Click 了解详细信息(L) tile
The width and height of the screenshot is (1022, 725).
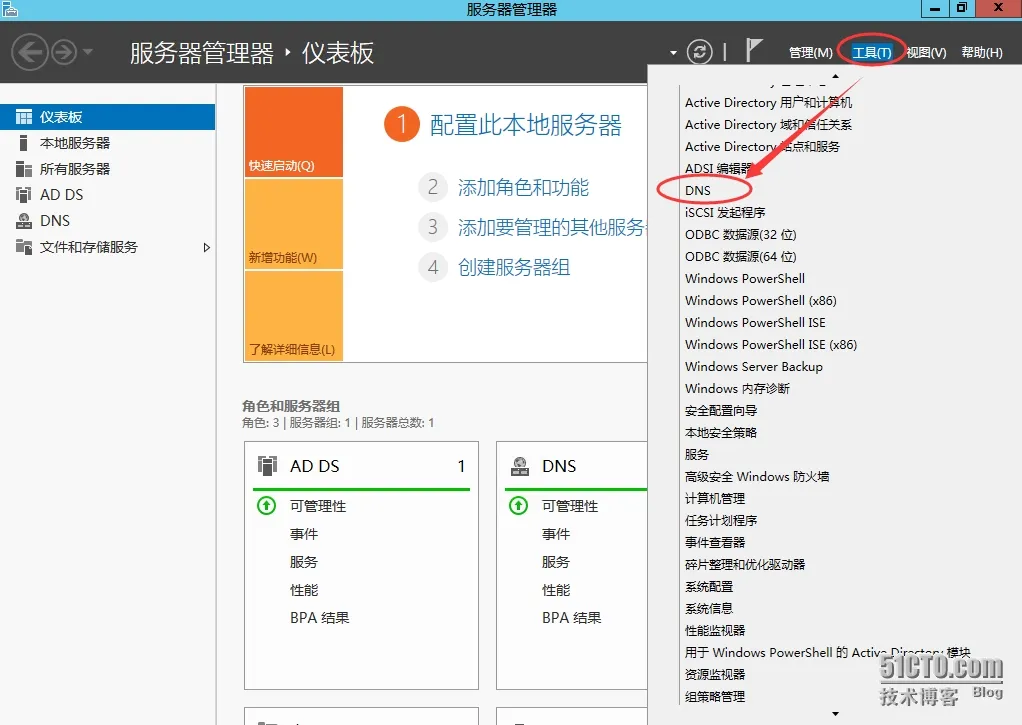pos(294,316)
